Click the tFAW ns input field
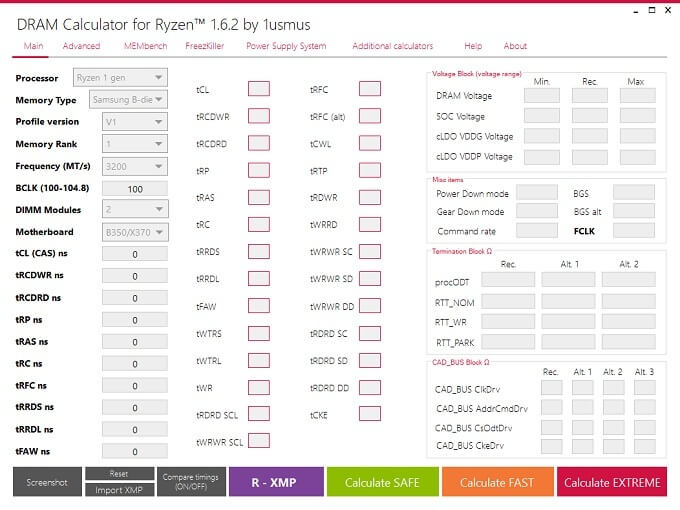The width and height of the screenshot is (680, 510). coord(135,451)
